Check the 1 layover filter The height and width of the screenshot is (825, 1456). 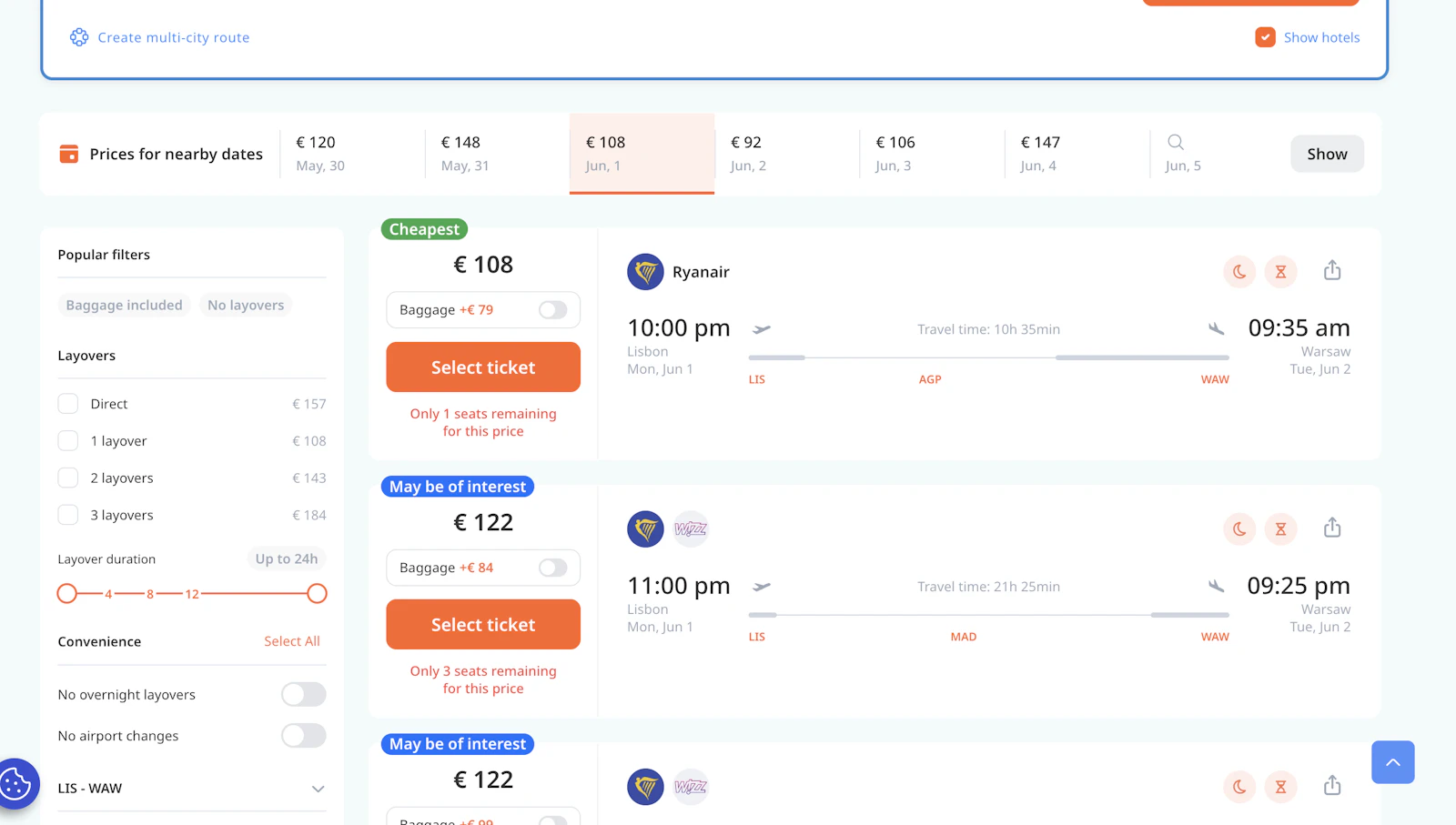[68, 441]
